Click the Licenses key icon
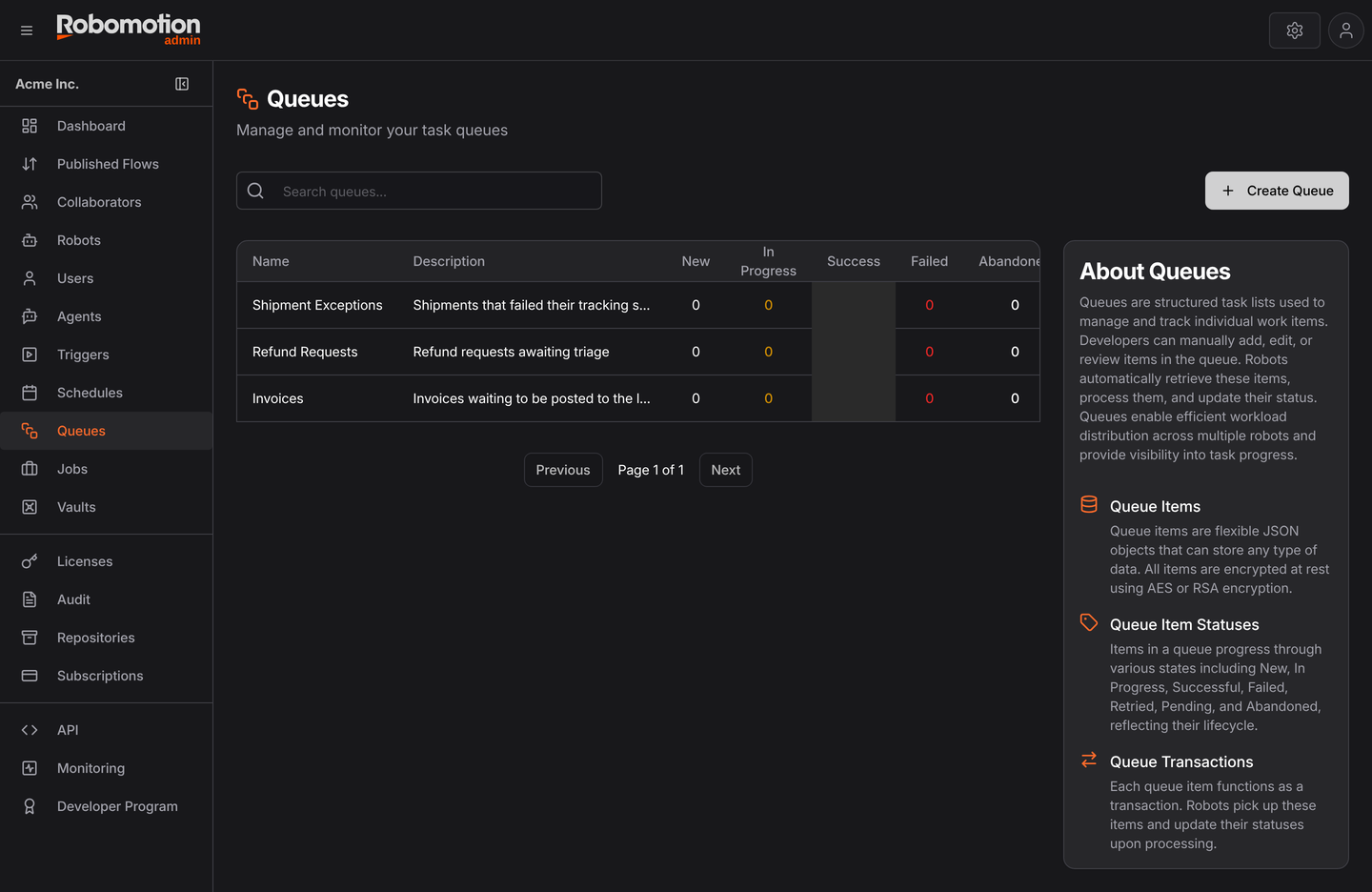1372x892 pixels. 30,561
